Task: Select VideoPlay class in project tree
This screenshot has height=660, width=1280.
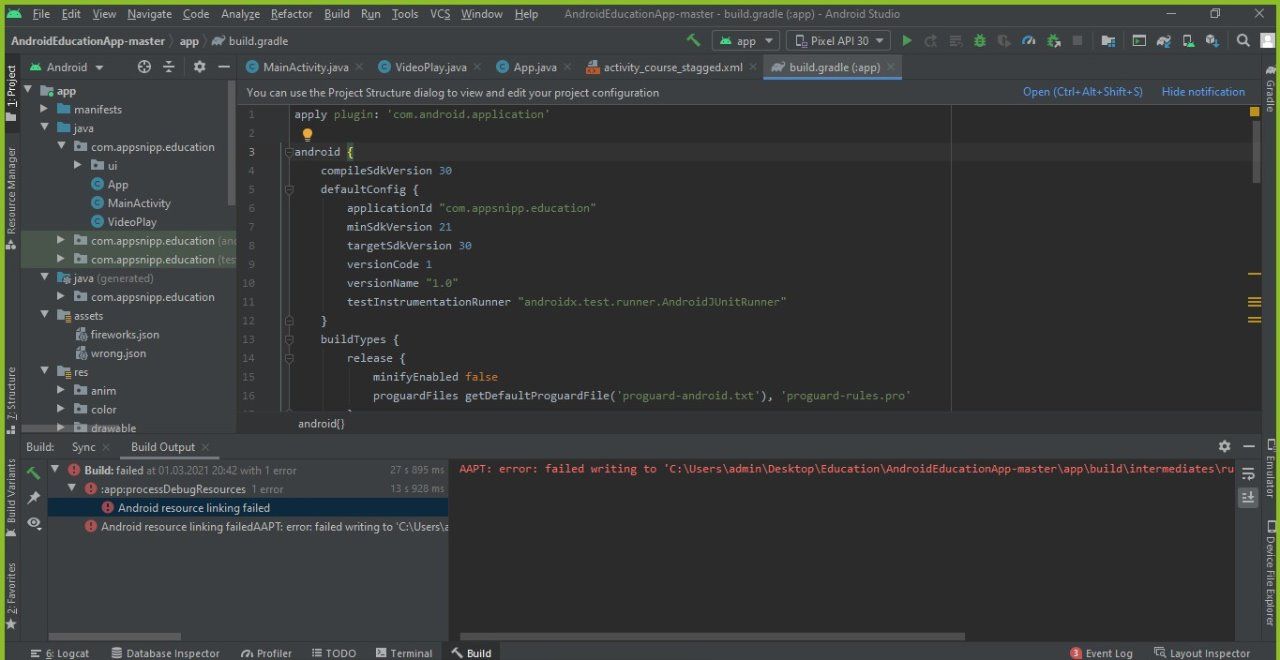Action: click(132, 222)
